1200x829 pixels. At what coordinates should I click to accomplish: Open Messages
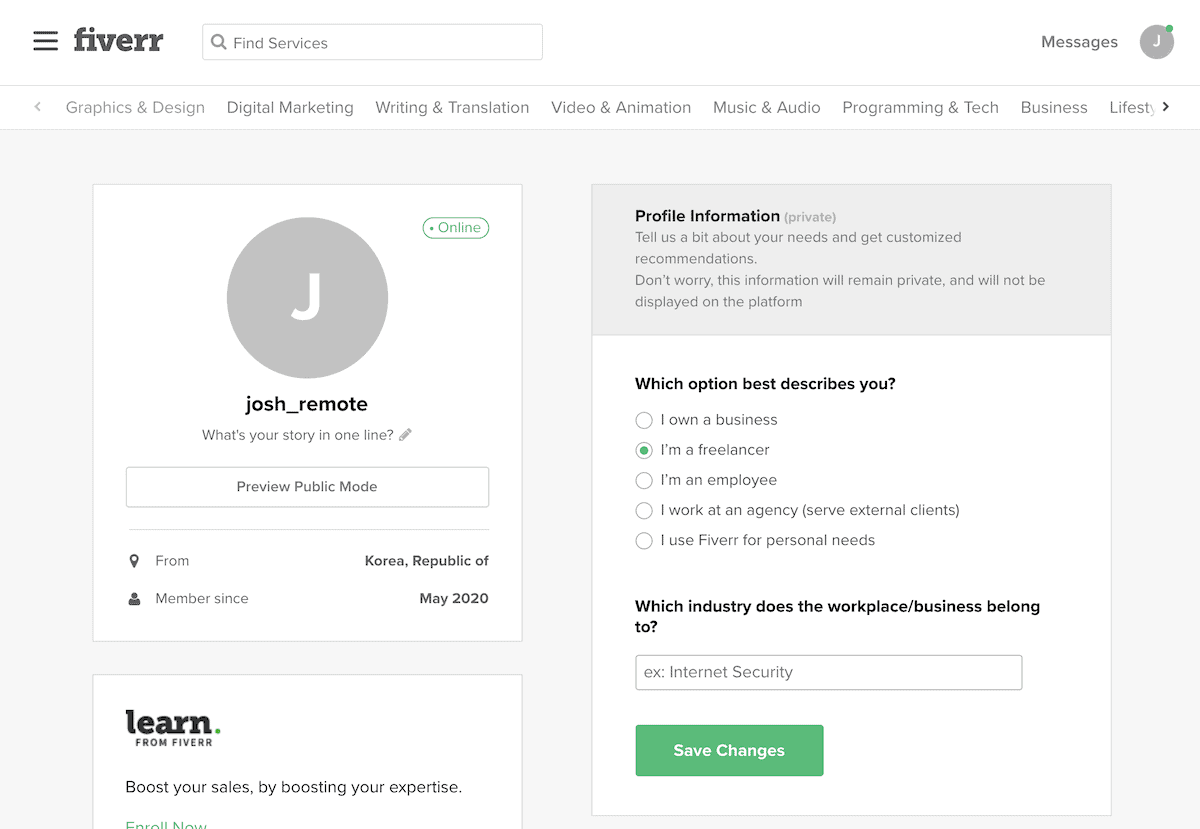(x=1079, y=42)
